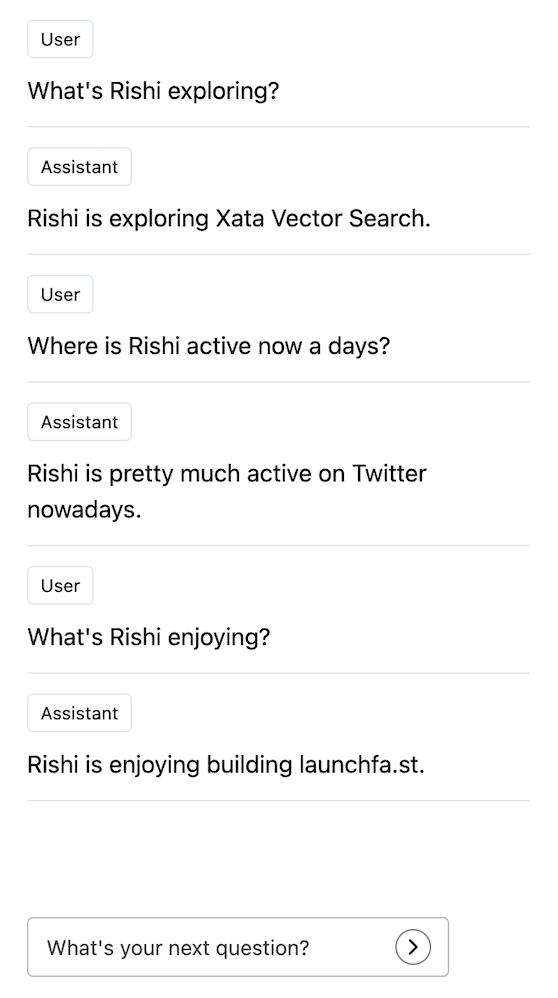The image size is (558, 998).
Task: Click 'Rishi is exploring Xata Vector Search.' reply
Action: point(229,218)
